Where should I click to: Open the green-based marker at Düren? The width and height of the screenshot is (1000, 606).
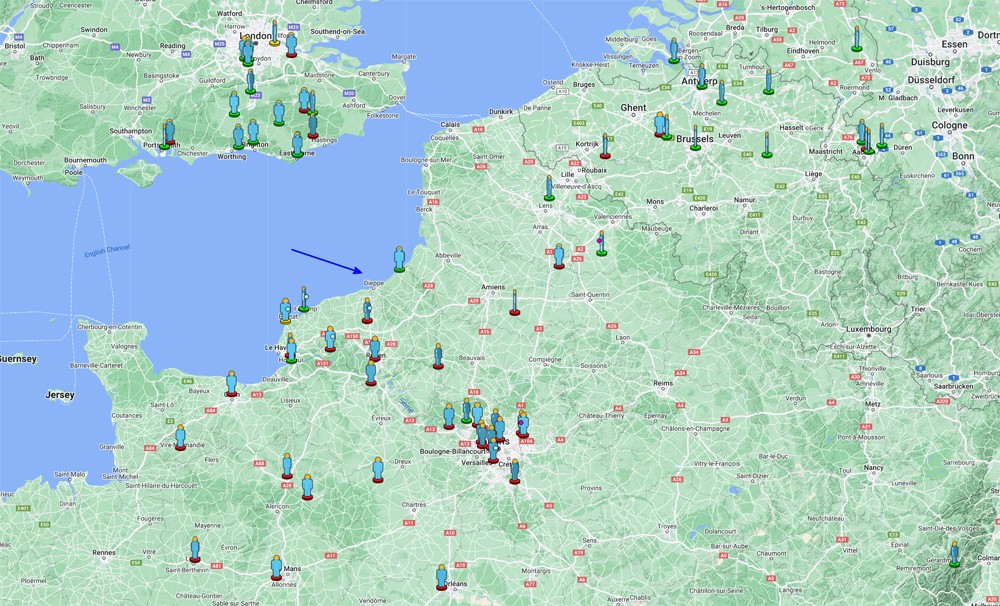click(882, 137)
